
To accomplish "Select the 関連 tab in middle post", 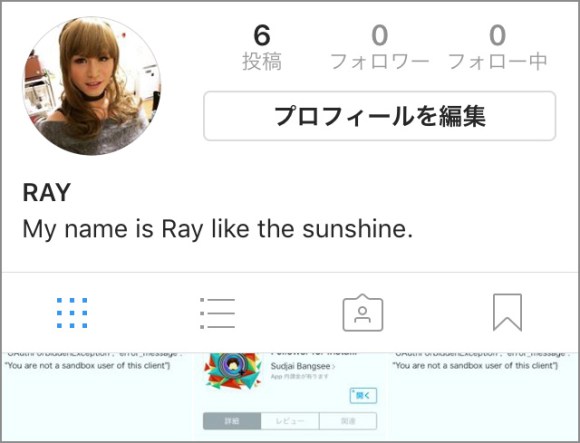I will click(x=348, y=421).
